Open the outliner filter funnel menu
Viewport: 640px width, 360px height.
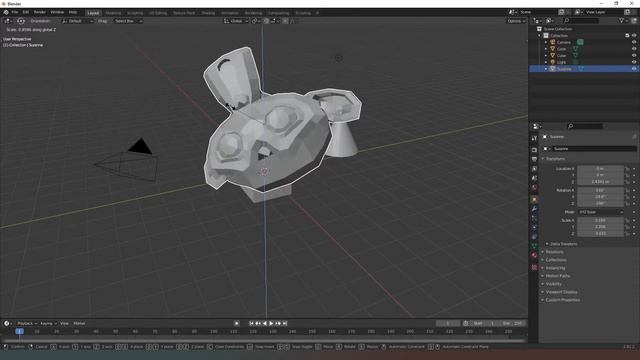pyautogui.click(x=623, y=20)
